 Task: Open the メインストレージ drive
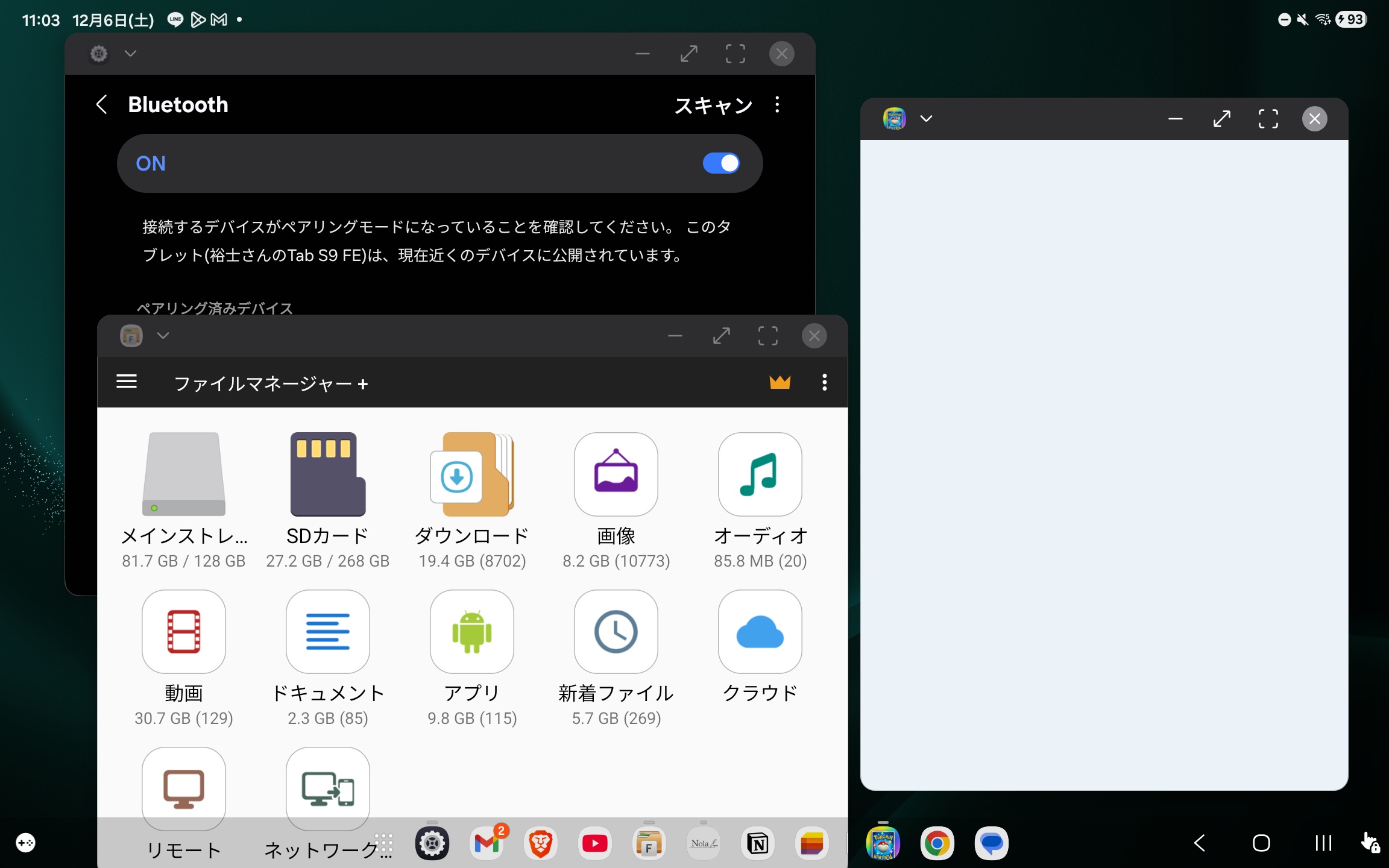point(183,474)
